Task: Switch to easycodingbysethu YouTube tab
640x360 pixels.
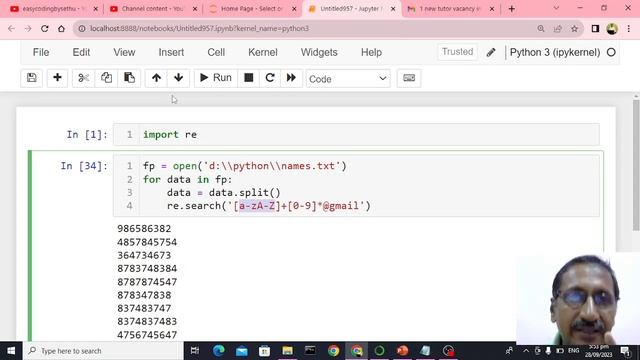Action: click(53, 9)
